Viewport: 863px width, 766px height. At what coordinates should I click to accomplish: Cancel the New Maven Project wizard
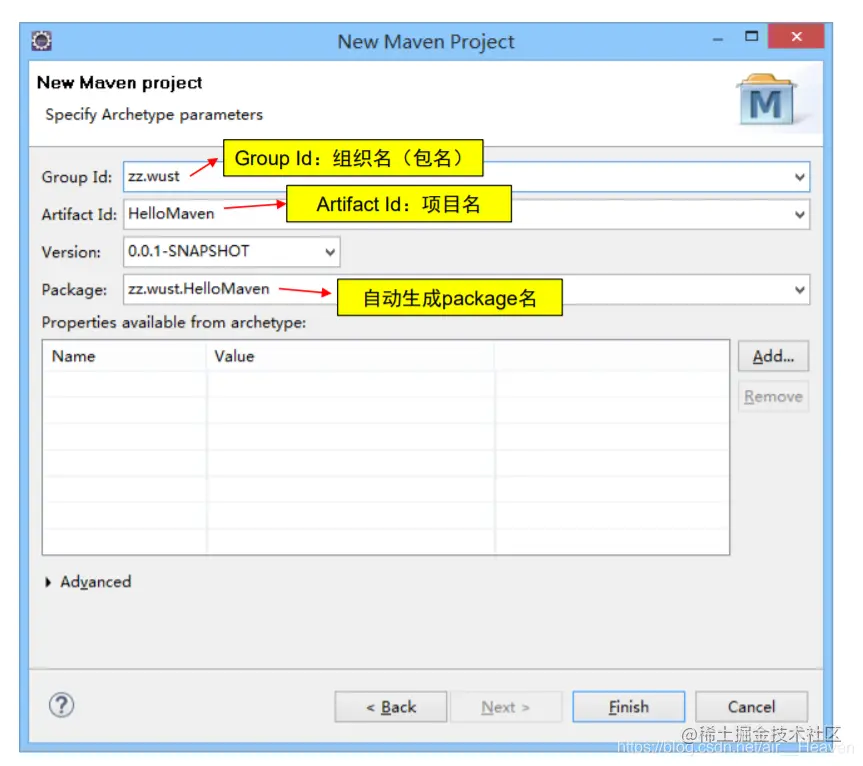click(x=751, y=707)
